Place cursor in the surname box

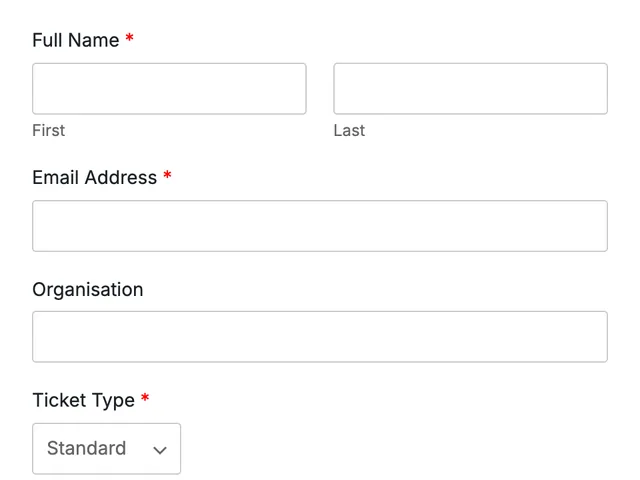coord(470,89)
